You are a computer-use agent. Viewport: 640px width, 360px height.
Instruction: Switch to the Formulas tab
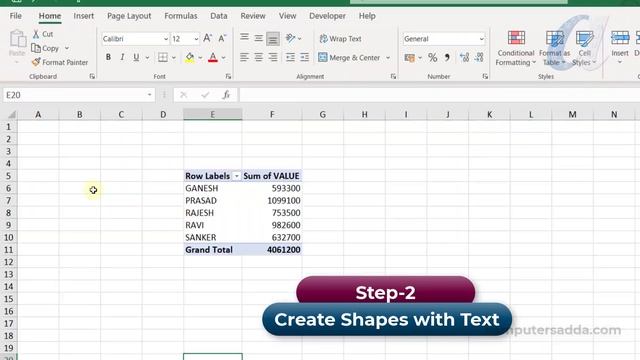coord(181,16)
